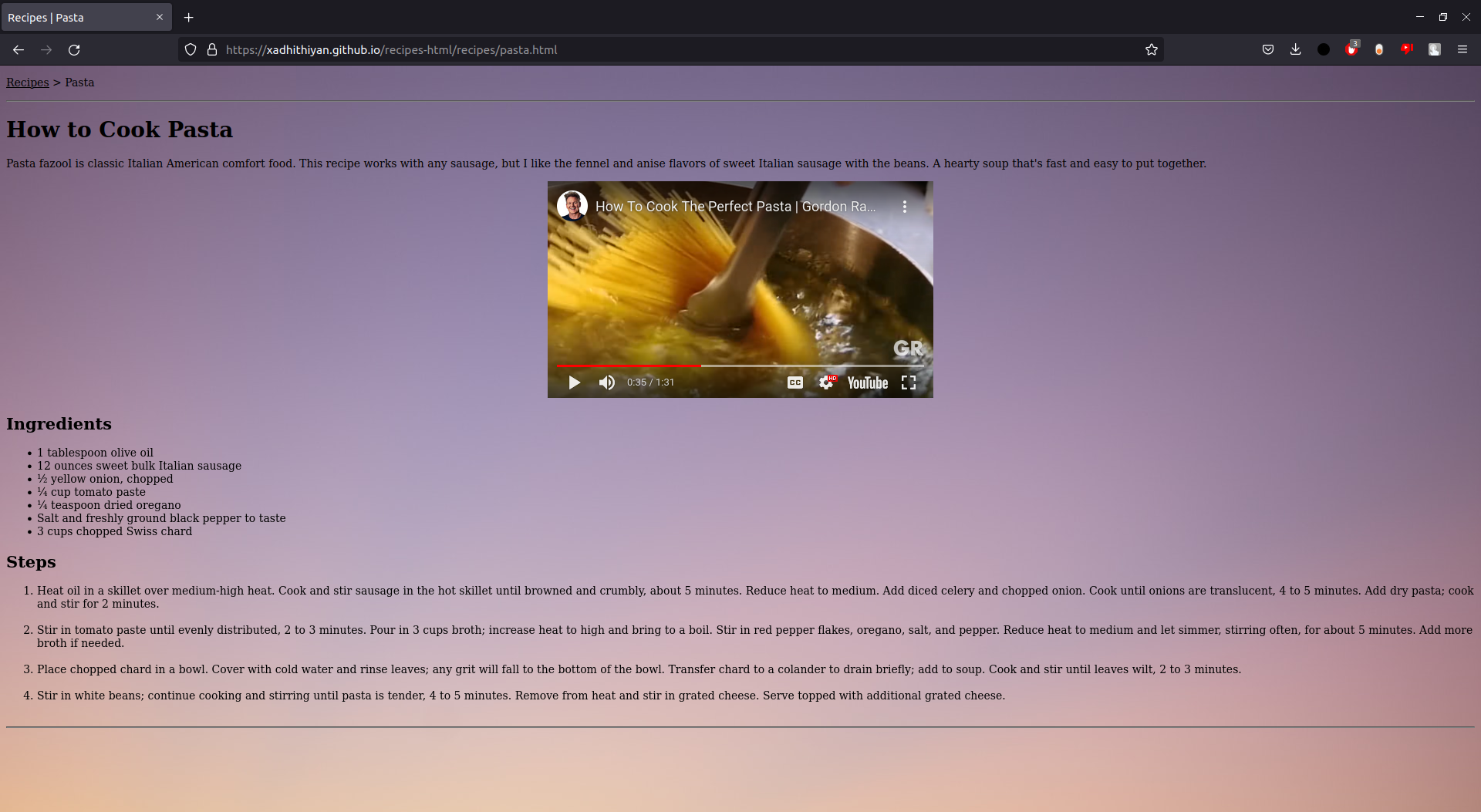Click the Gordon Ramsay channel avatar
The height and width of the screenshot is (812, 1481).
coord(572,205)
